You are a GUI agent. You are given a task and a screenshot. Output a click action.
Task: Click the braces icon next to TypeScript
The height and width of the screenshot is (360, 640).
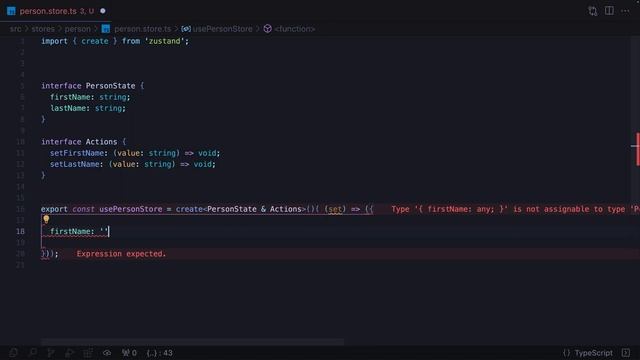point(567,353)
